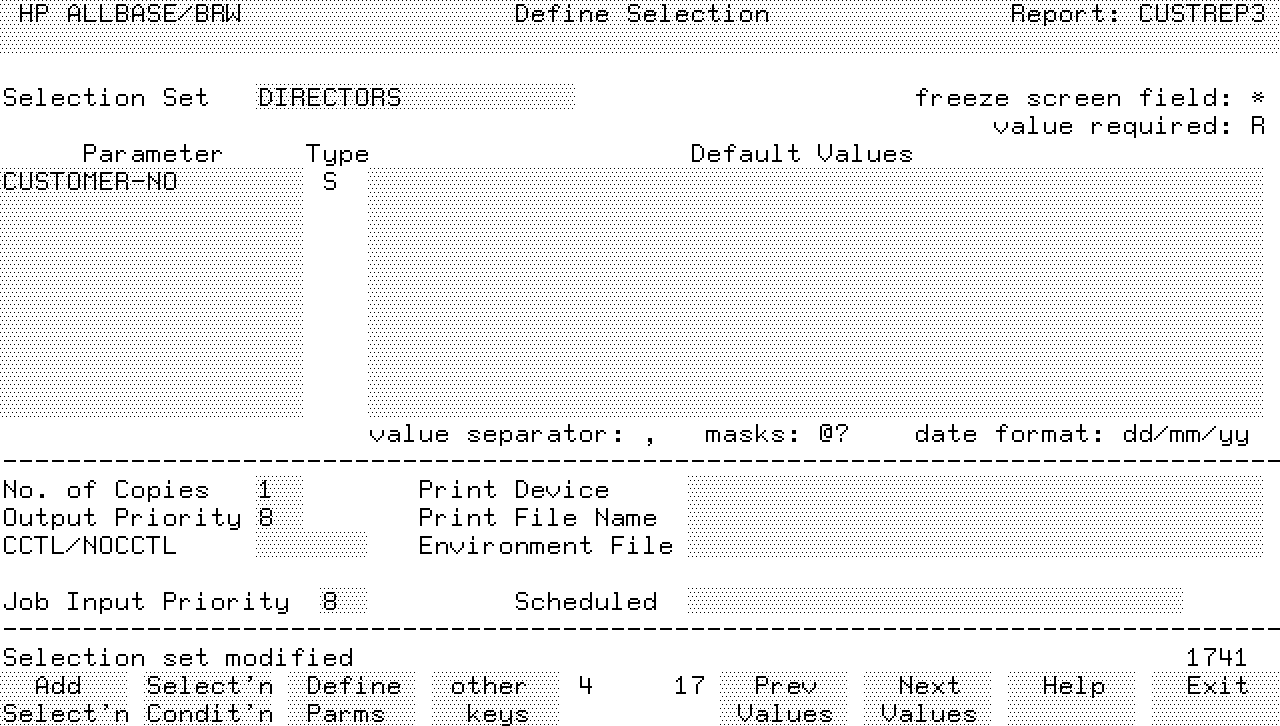Click the CCTL/NOCCTL field
1280x726 pixels.
point(311,546)
